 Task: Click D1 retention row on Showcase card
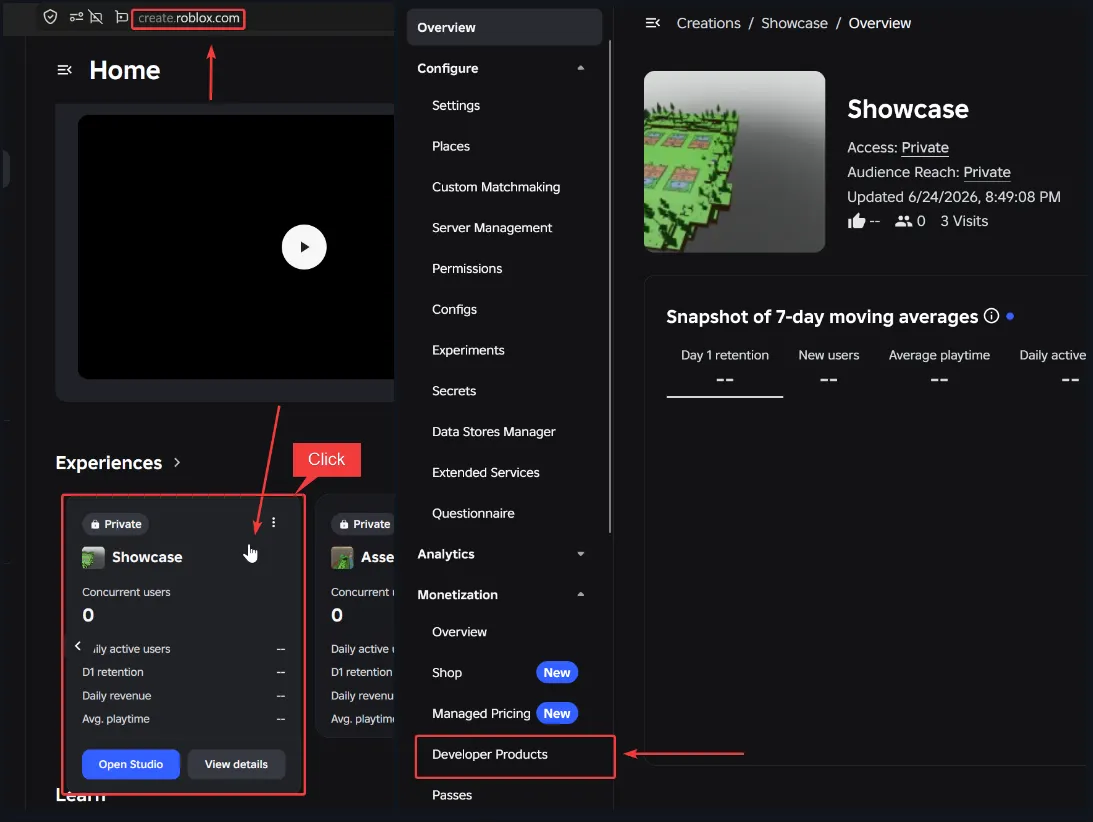click(183, 672)
